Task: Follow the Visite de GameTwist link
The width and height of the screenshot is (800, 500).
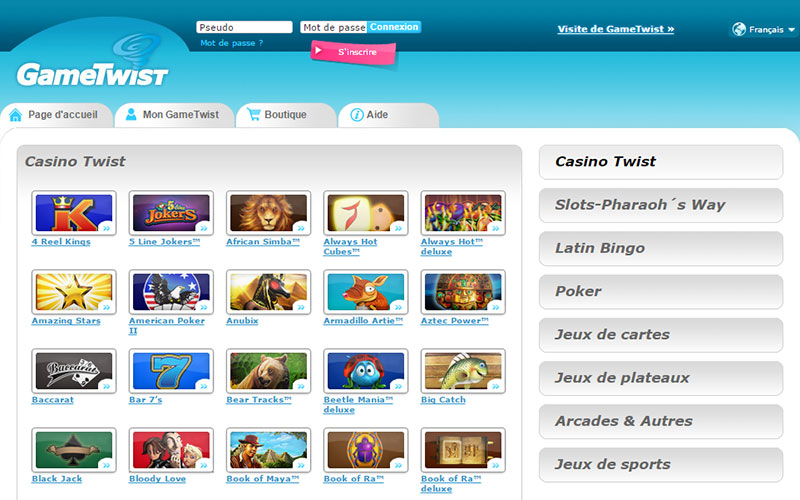Action: point(616,29)
